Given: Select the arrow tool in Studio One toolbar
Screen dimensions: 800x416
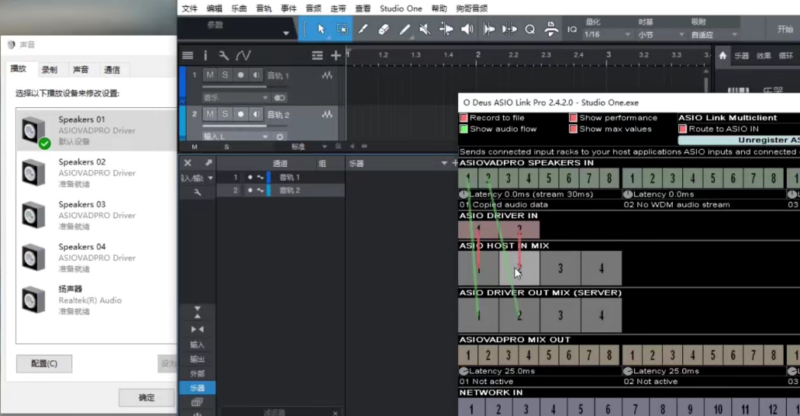Looking at the screenshot, I should pyautogui.click(x=319, y=29).
